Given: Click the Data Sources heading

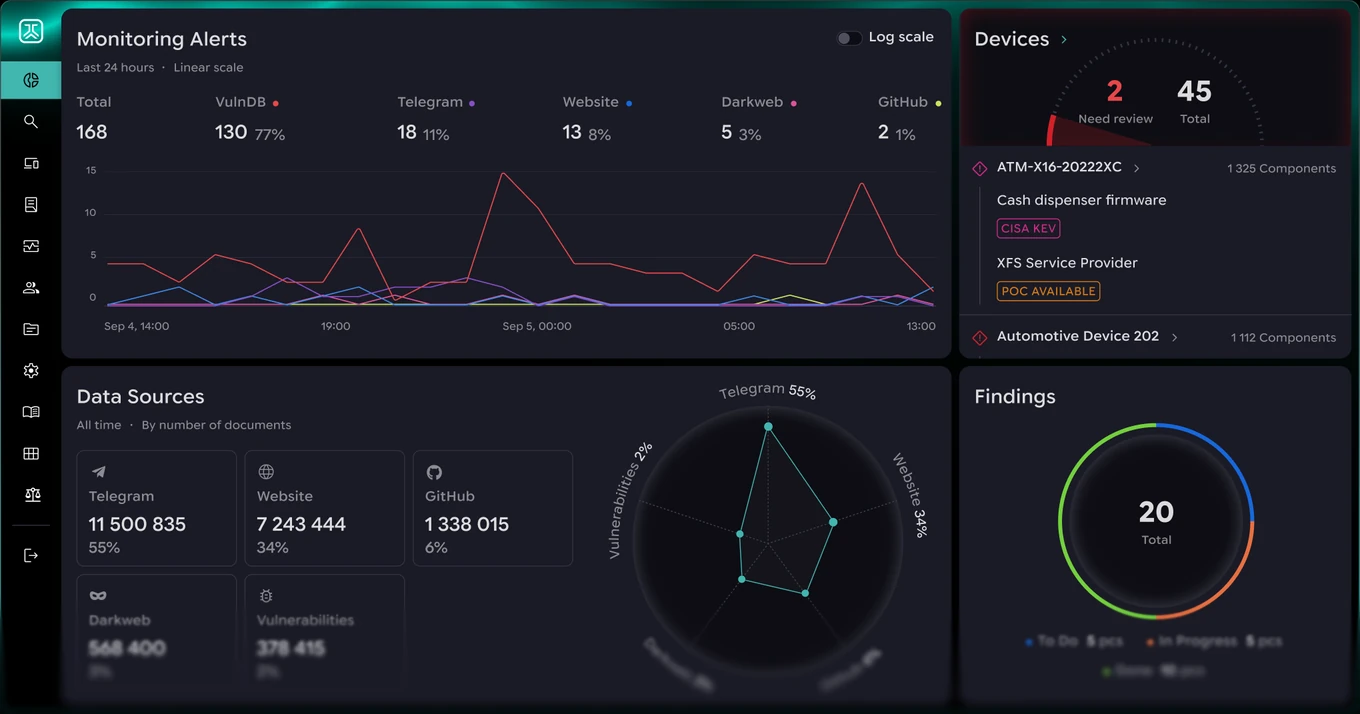Looking at the screenshot, I should (141, 397).
